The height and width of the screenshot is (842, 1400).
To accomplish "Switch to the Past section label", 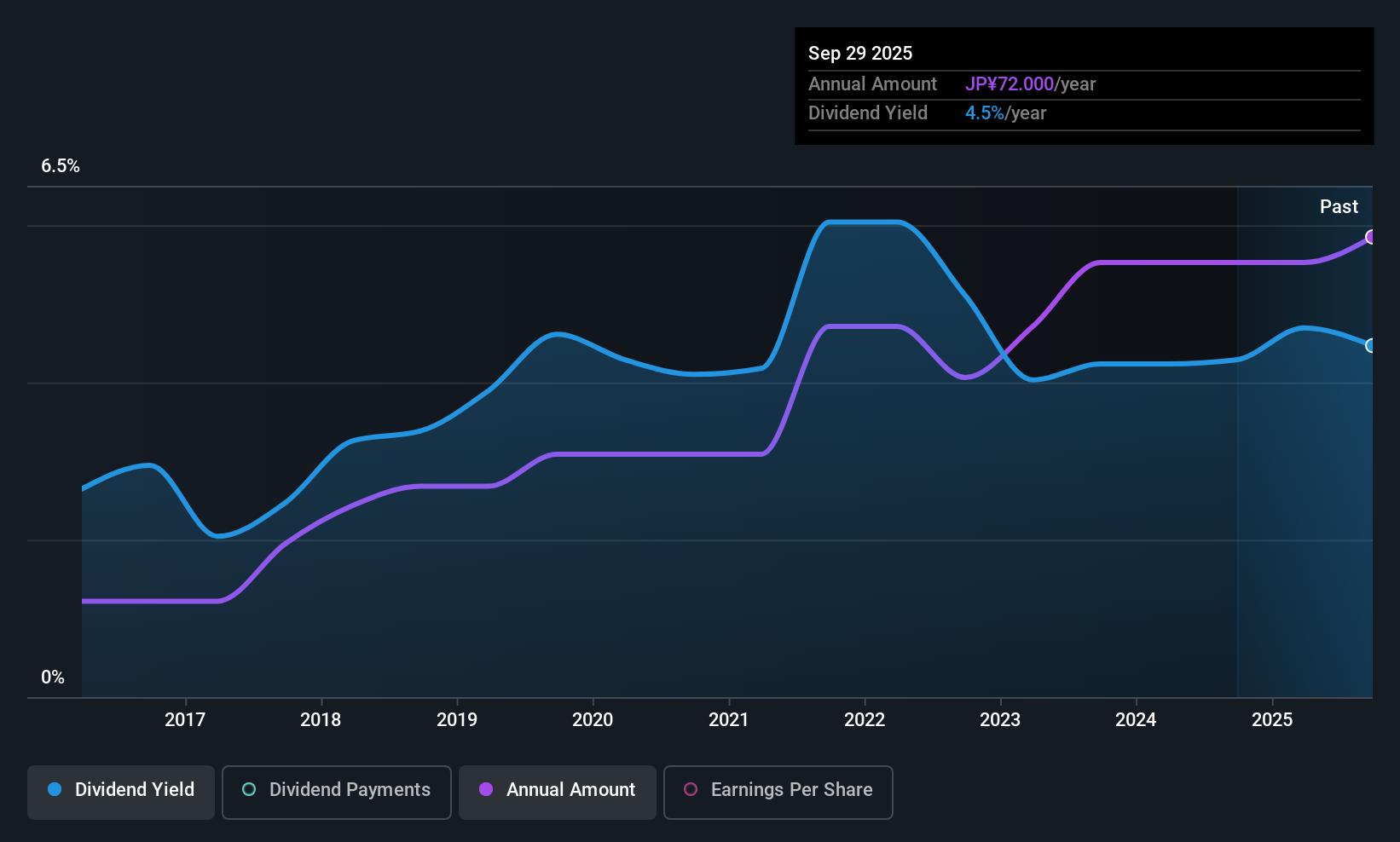I will tap(1339, 206).
